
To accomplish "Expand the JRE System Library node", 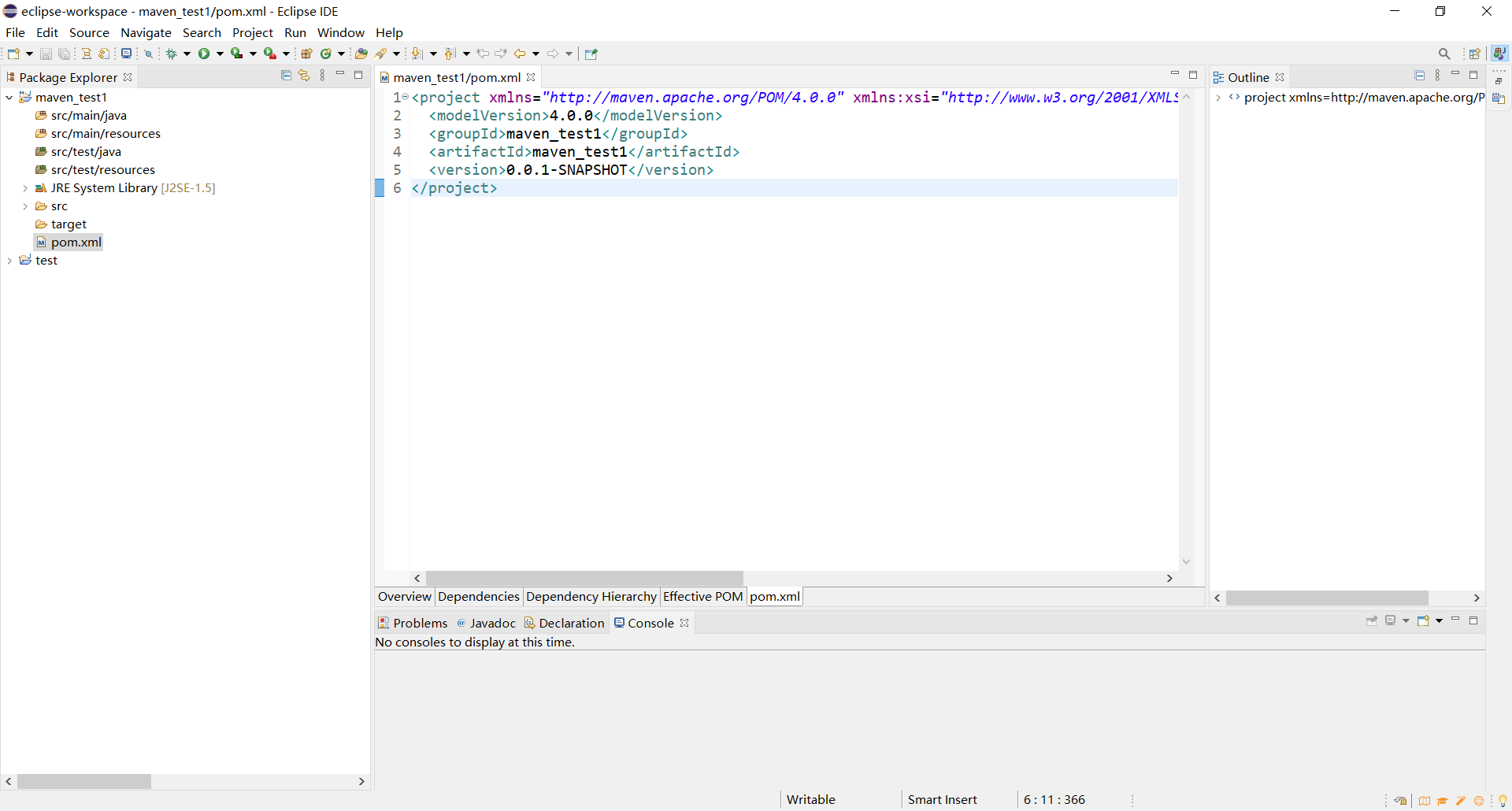I will point(25,188).
